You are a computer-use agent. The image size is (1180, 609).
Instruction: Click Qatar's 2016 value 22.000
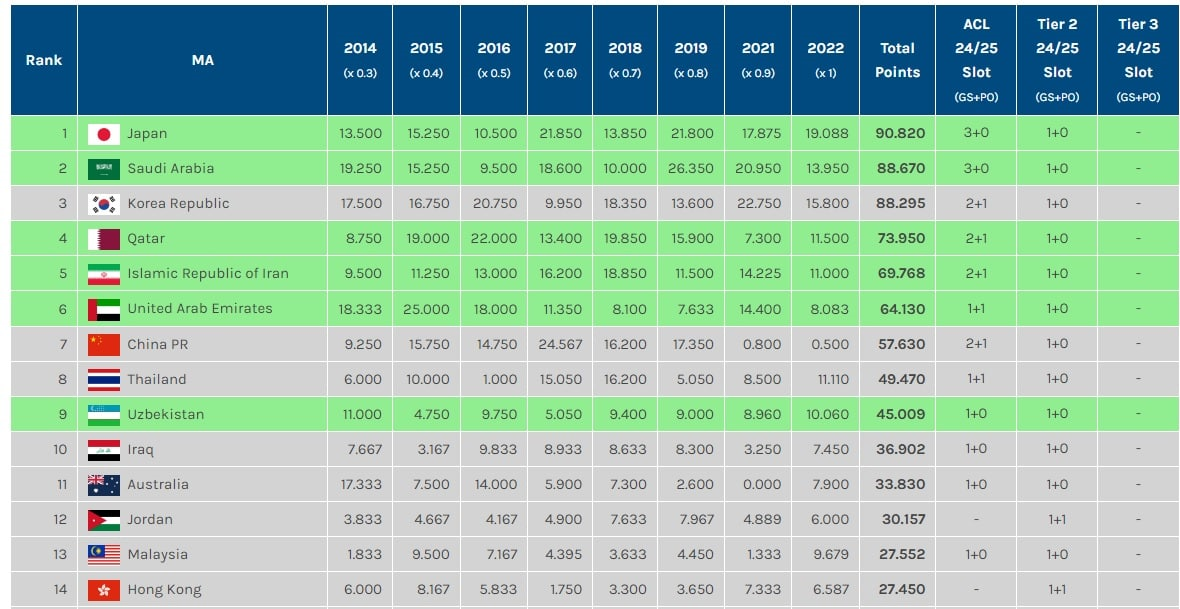(x=495, y=239)
